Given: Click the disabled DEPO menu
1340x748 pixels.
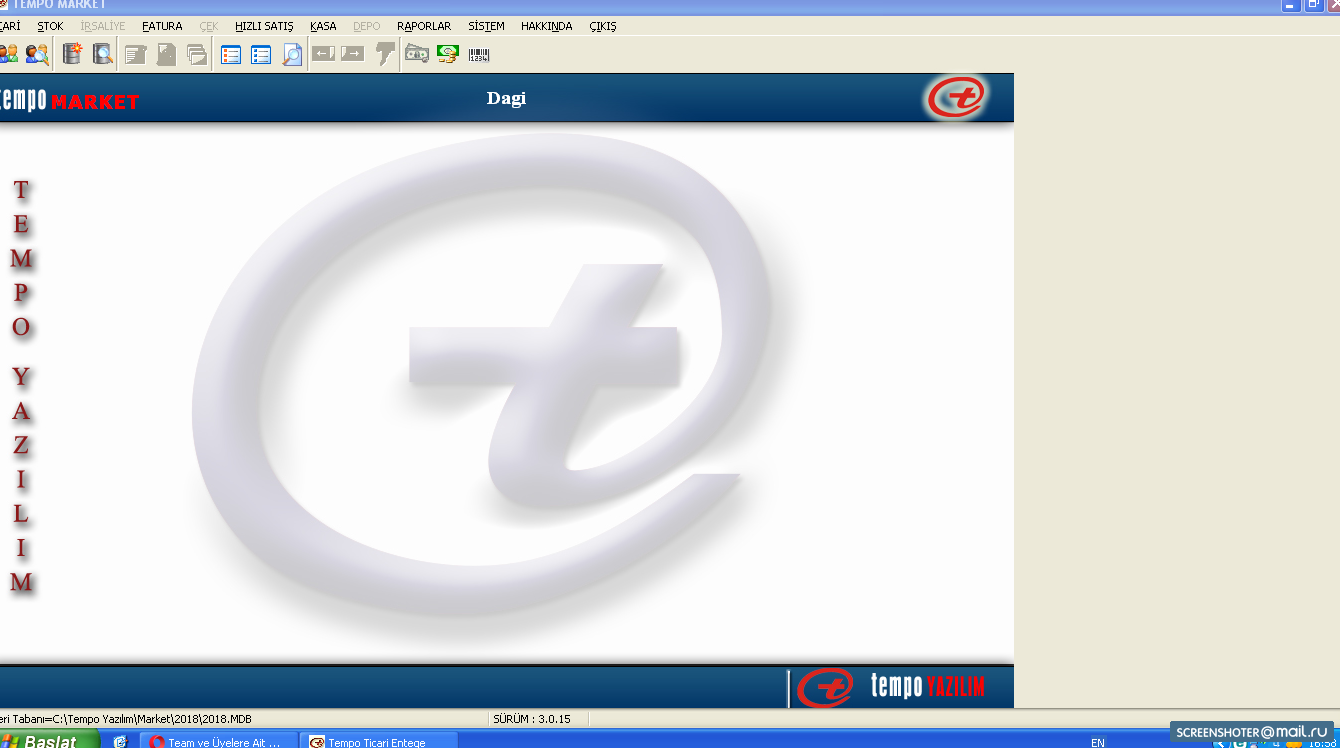Looking at the screenshot, I should click(367, 26).
